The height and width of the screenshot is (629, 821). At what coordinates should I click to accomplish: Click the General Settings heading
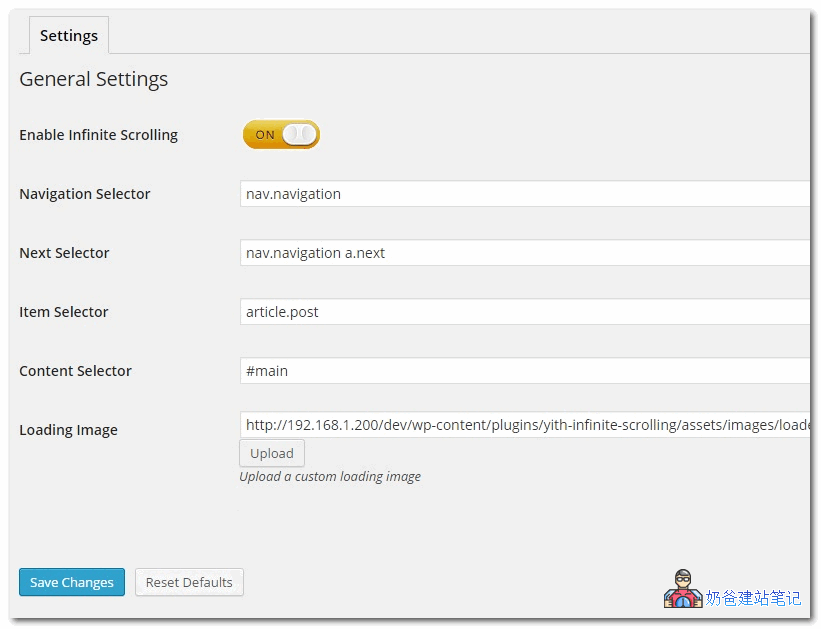[94, 80]
